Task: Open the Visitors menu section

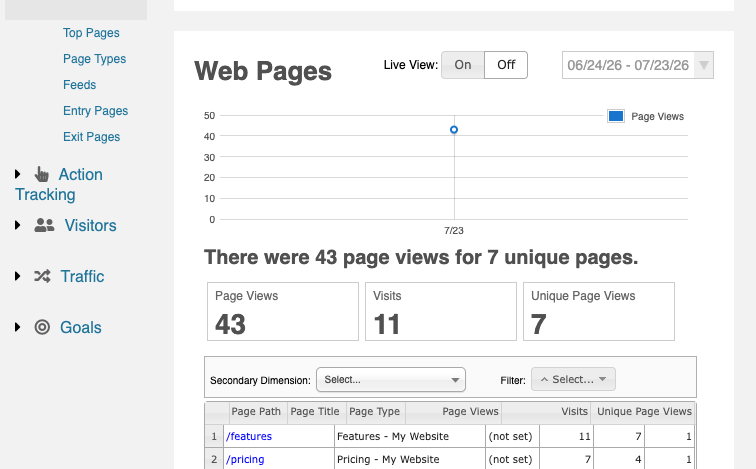Action: tap(91, 225)
